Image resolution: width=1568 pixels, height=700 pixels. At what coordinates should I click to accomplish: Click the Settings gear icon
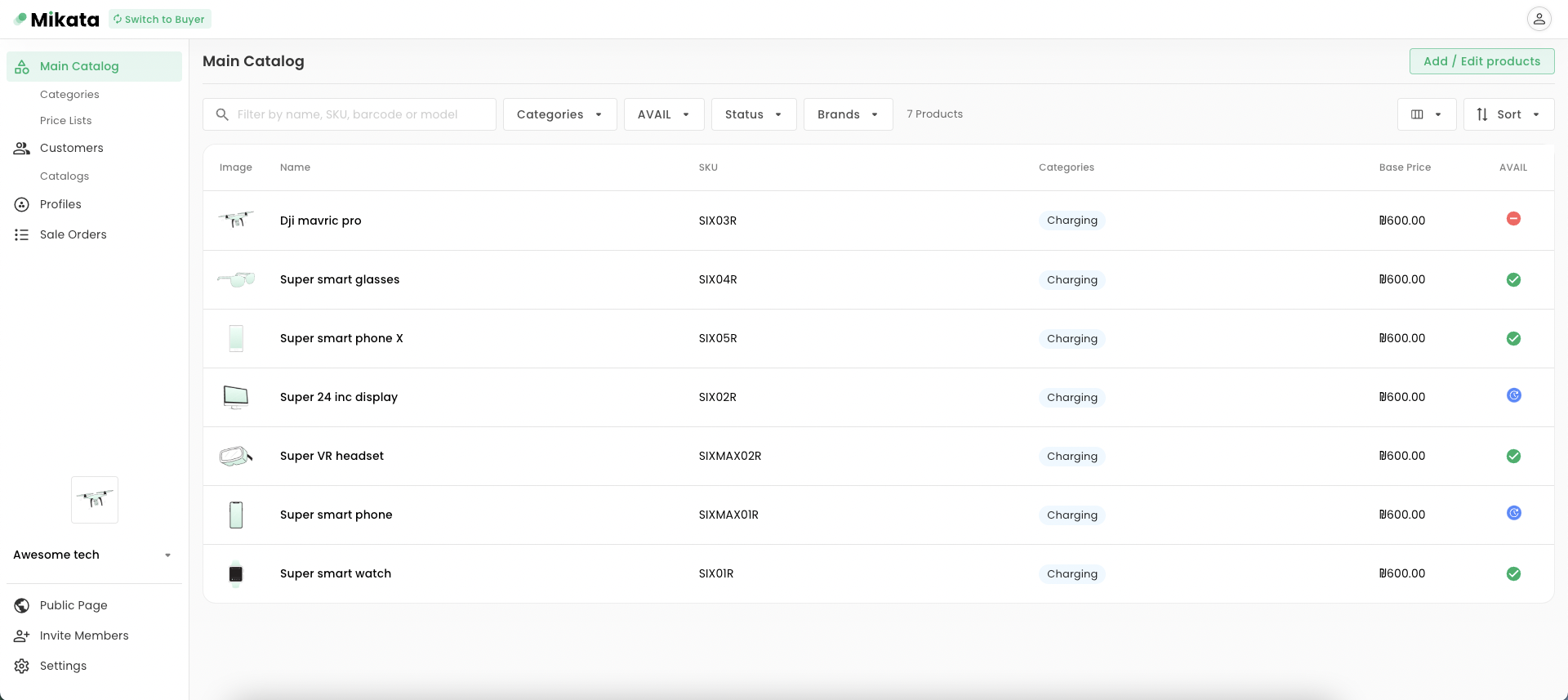coord(22,666)
